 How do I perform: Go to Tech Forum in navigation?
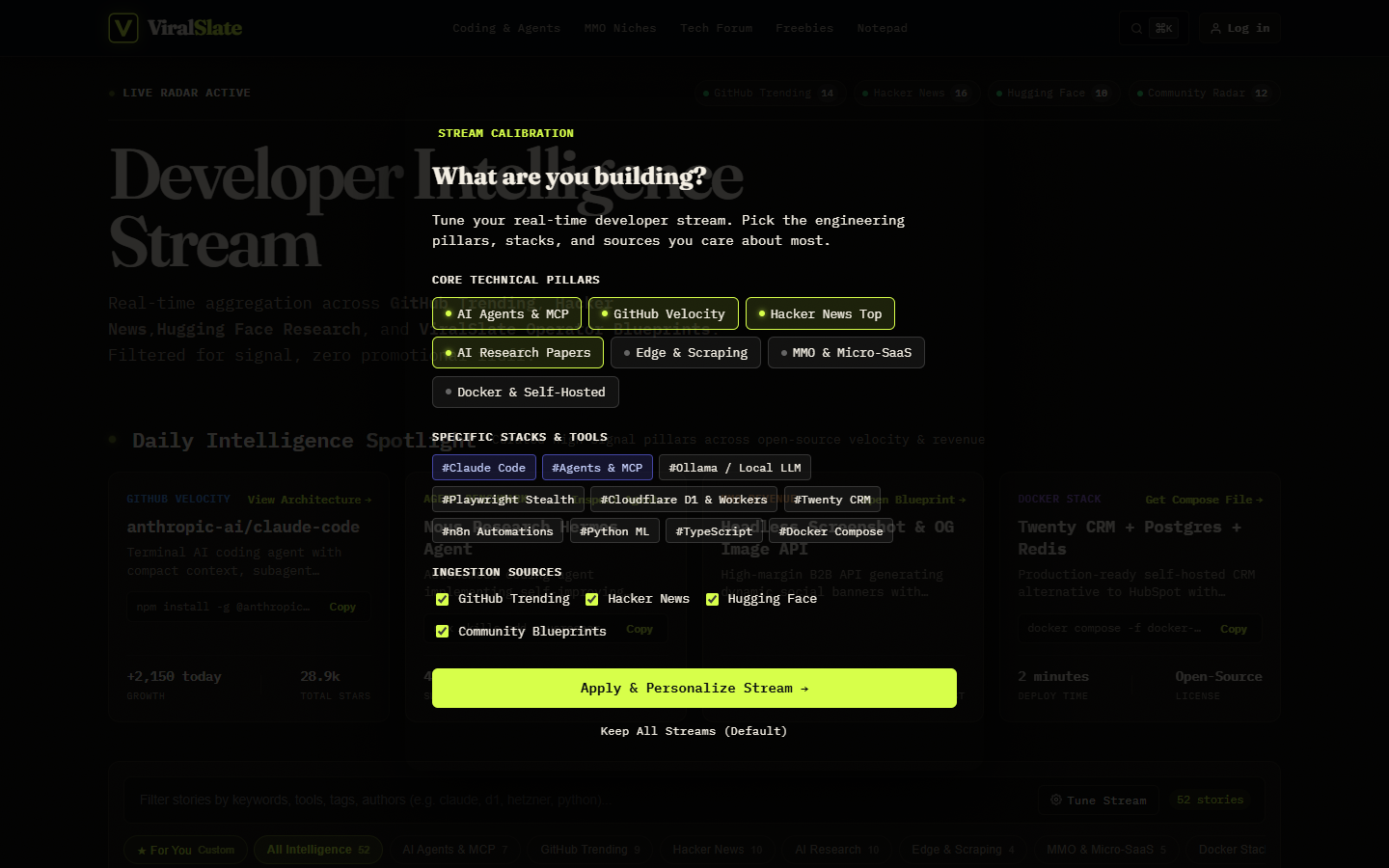coord(716,28)
